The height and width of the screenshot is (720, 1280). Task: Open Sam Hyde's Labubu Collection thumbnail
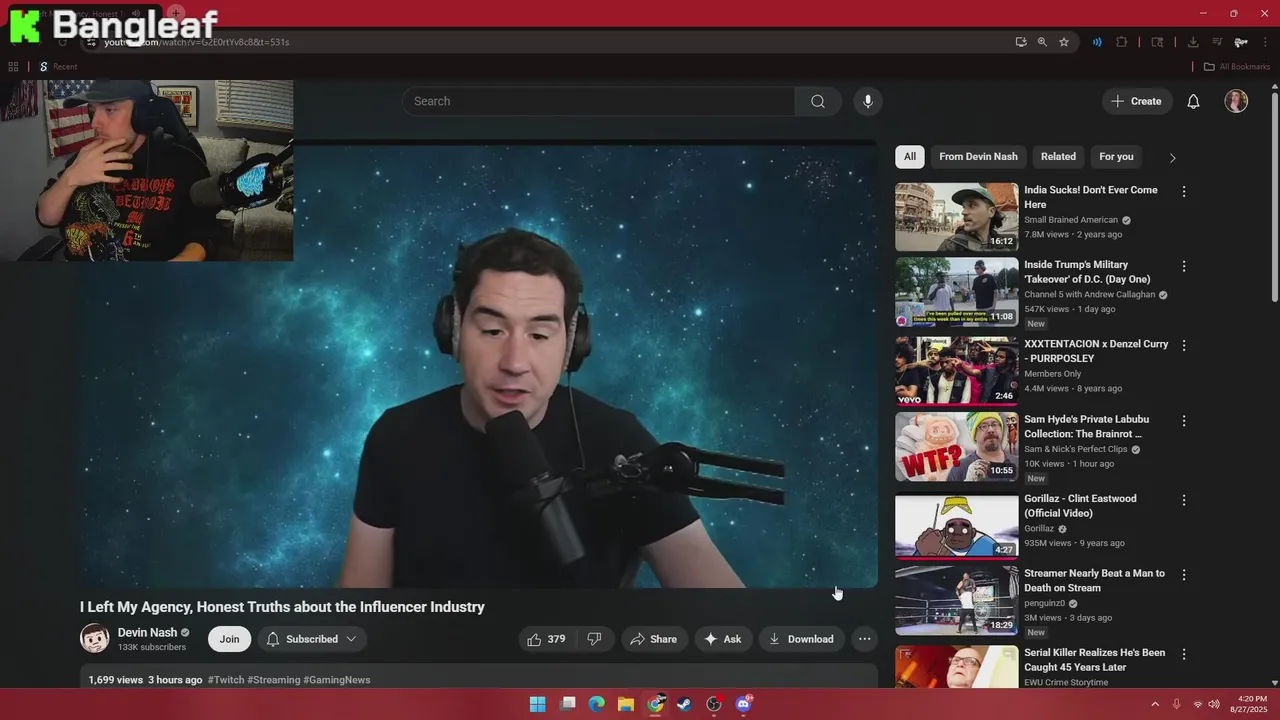[957, 446]
